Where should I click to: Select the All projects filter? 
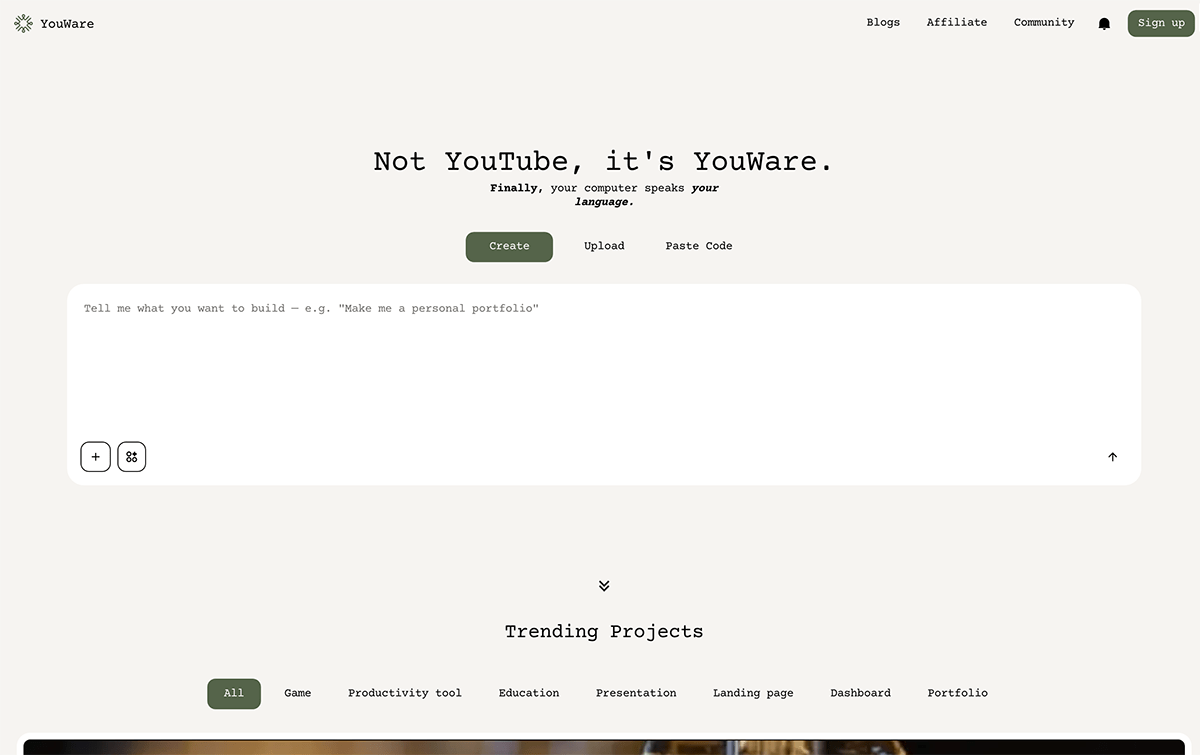233,693
